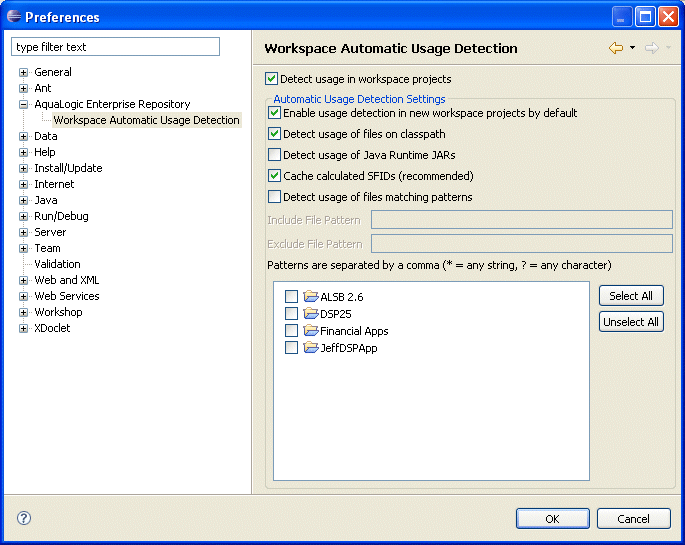Enable Detect usage of Java Runtime JARs
The height and width of the screenshot is (545, 685).
tap(274, 155)
